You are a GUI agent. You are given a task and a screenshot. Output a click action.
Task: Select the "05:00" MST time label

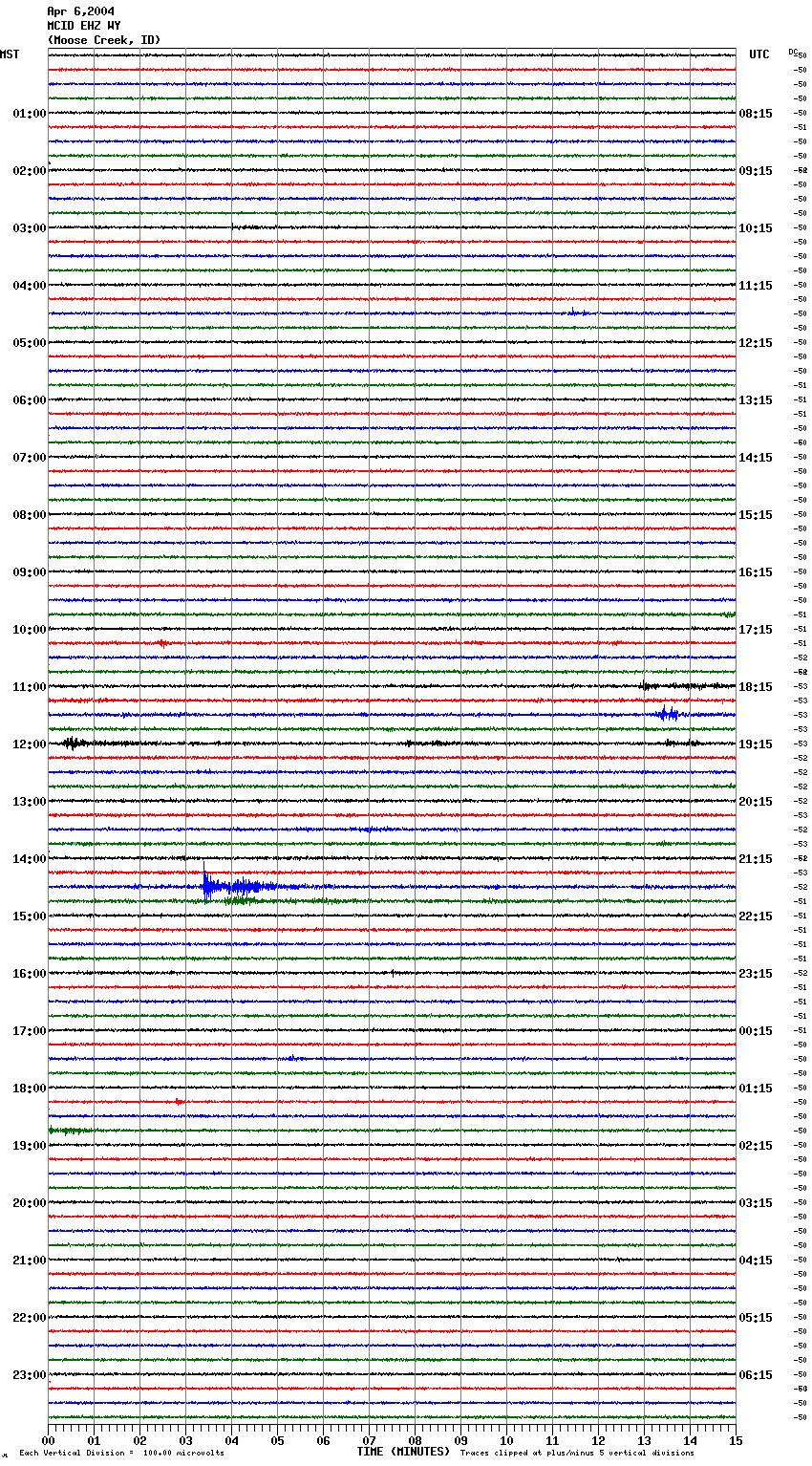(x=30, y=343)
